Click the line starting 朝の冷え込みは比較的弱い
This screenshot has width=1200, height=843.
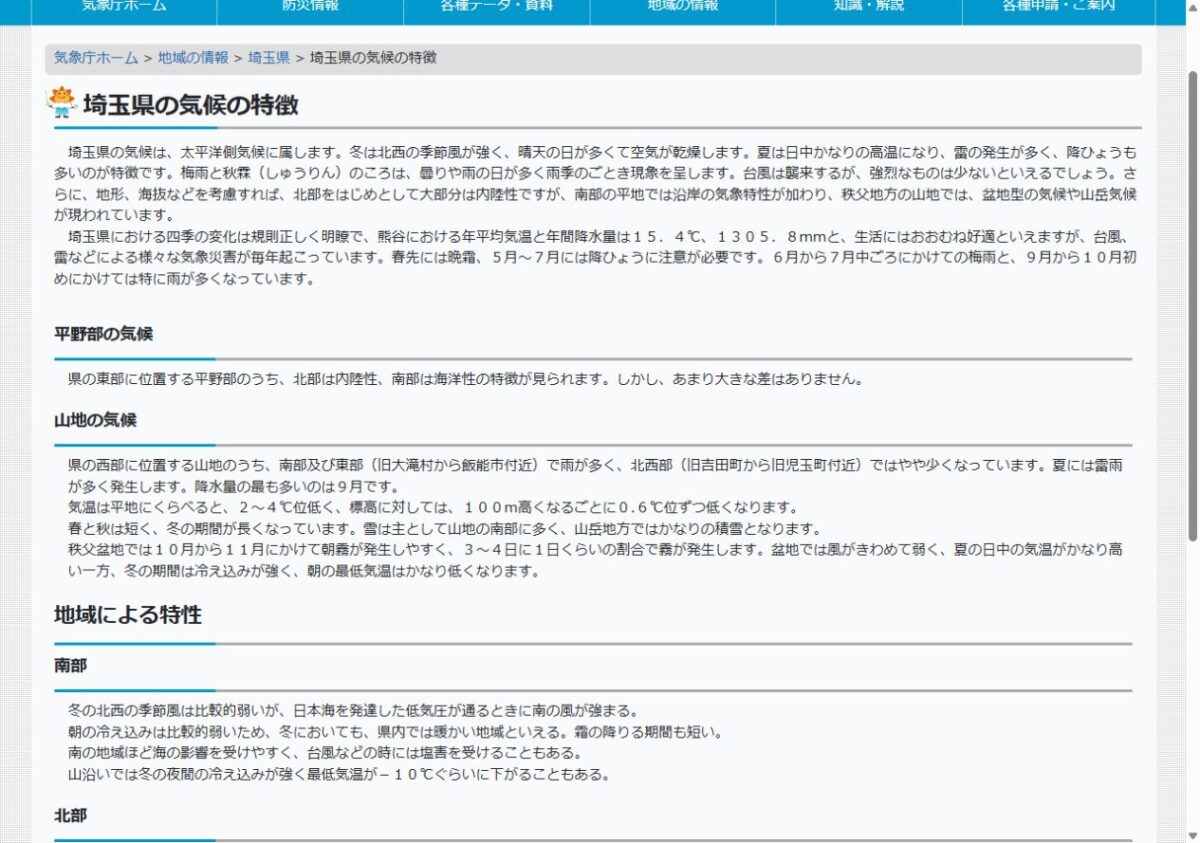click(x=395, y=732)
